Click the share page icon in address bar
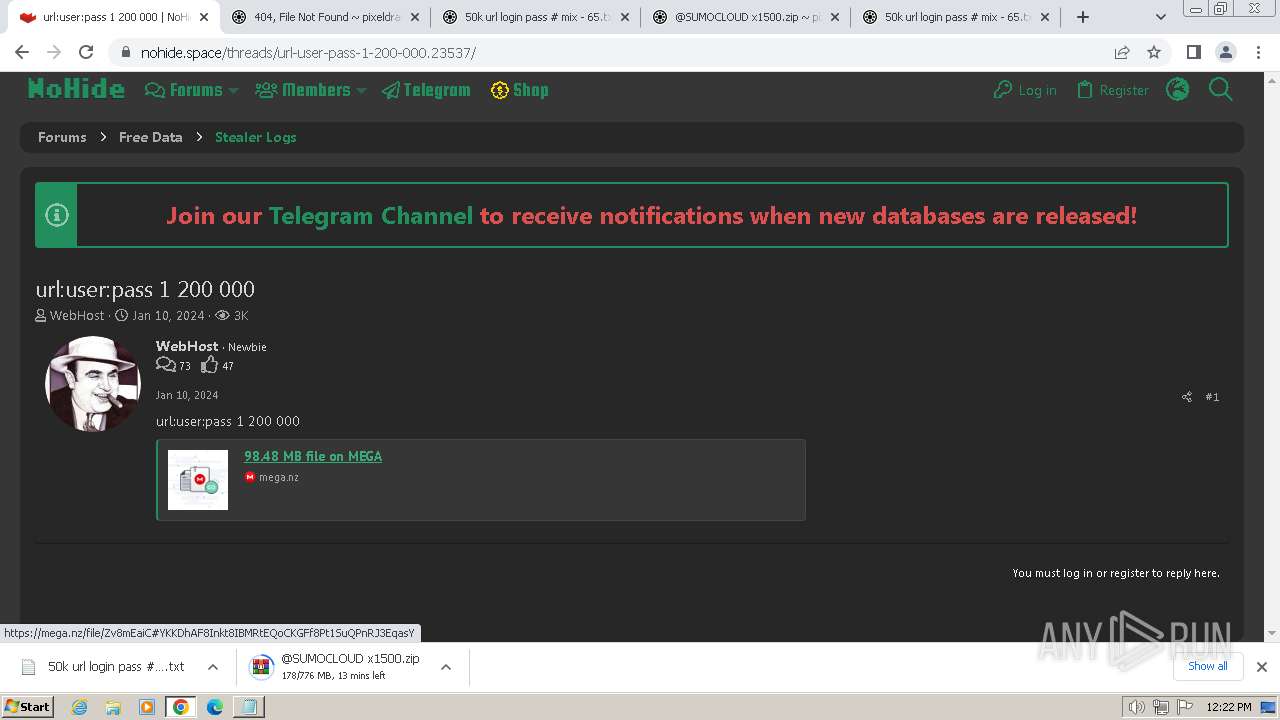Viewport: 1280px width, 720px height. point(1122,52)
